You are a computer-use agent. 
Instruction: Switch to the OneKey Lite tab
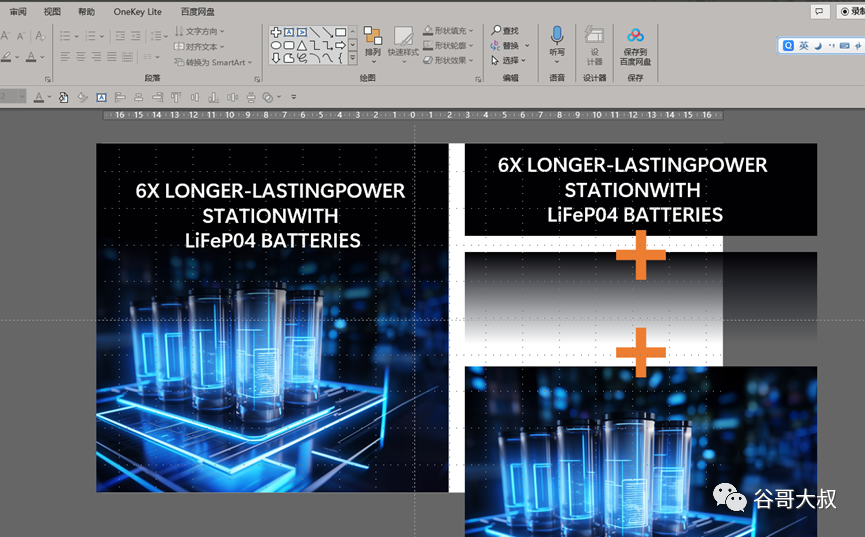(x=137, y=12)
